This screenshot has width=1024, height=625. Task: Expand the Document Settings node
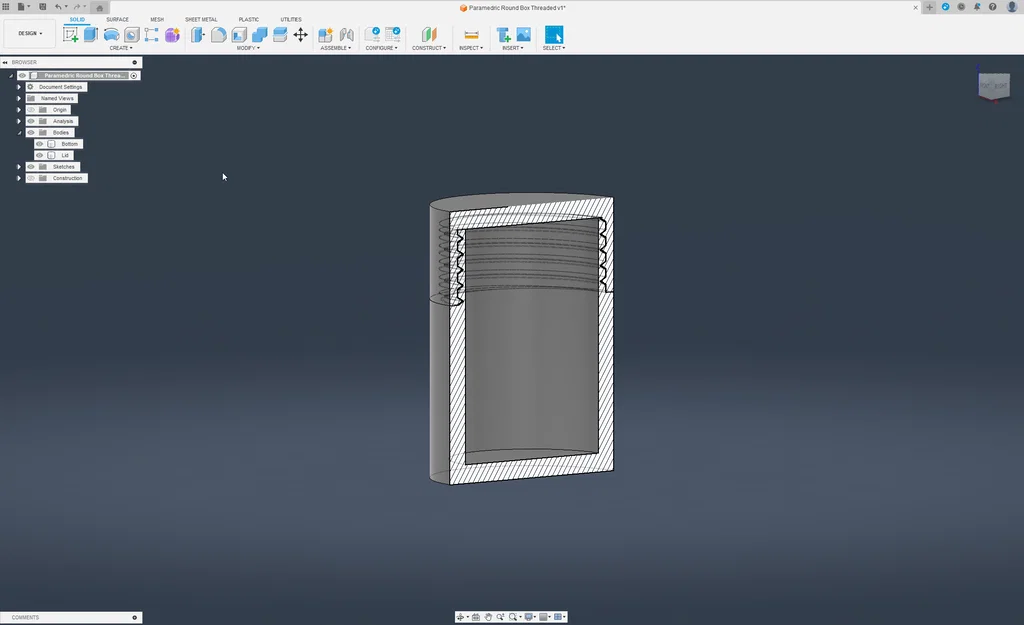pyautogui.click(x=18, y=87)
